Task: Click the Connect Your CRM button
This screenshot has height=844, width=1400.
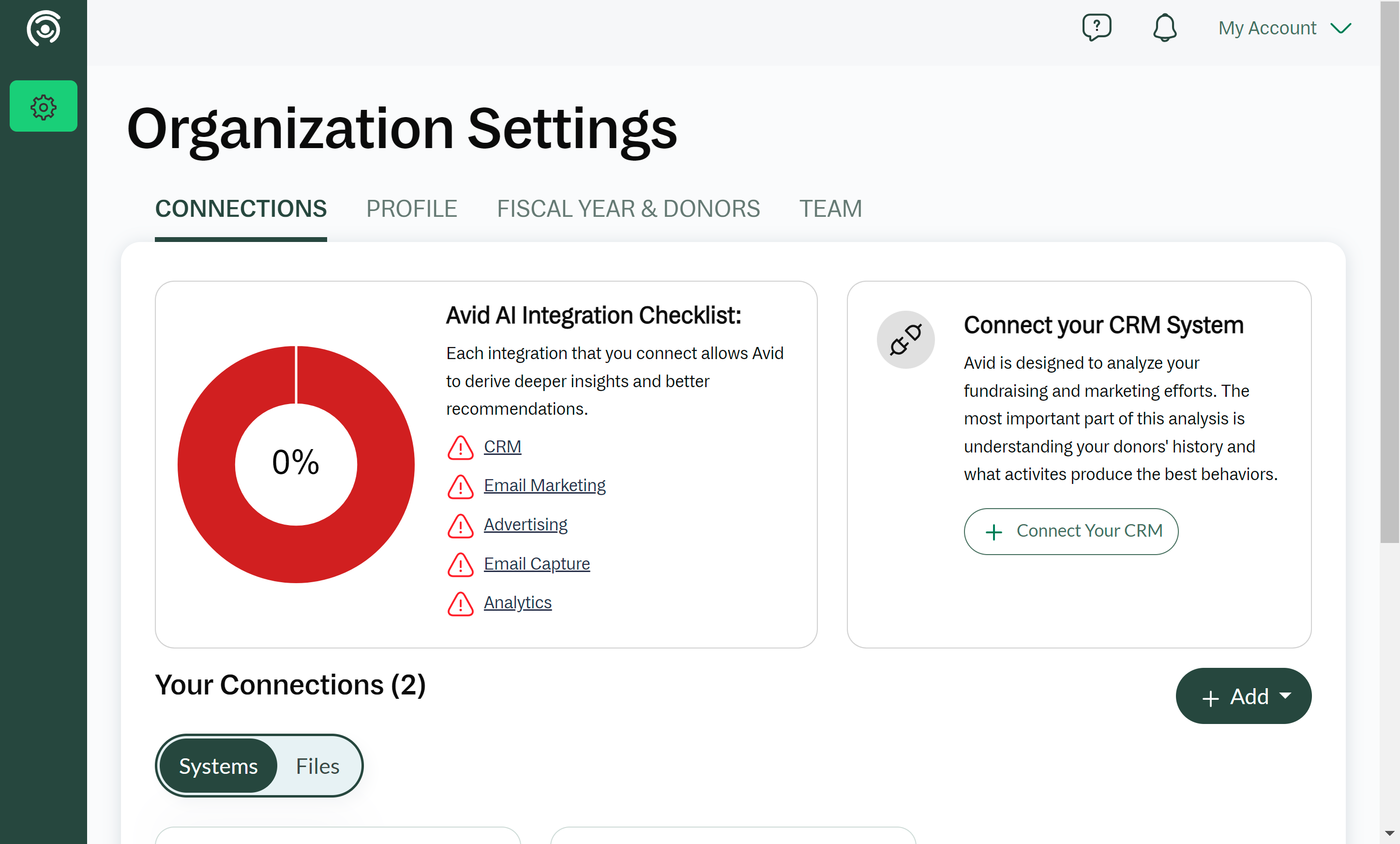Action: coord(1070,531)
